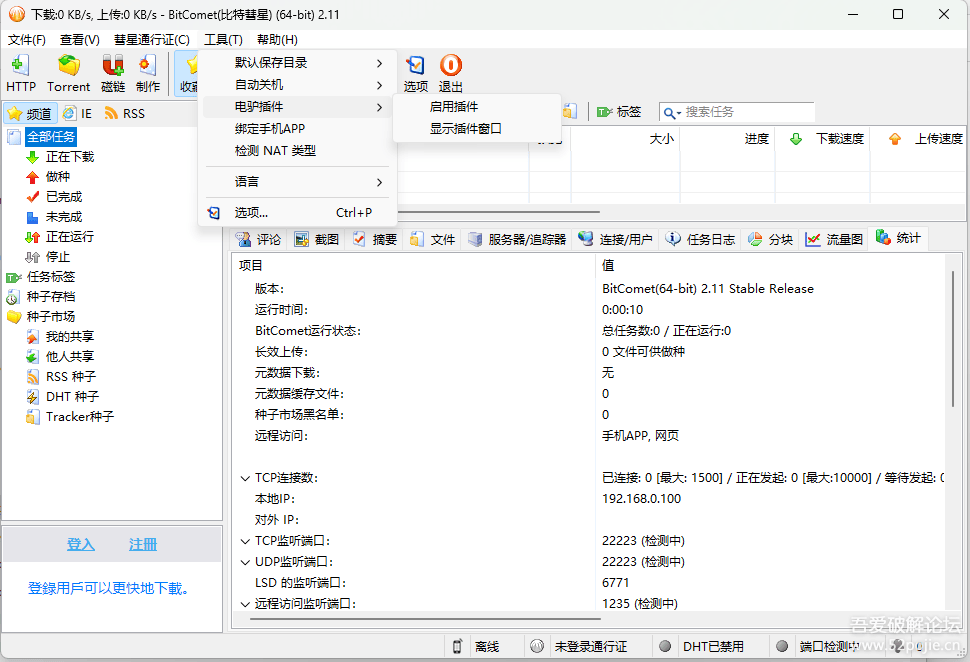Open 种子存档 torrent archive
This screenshot has width=970, height=662.
(41, 297)
